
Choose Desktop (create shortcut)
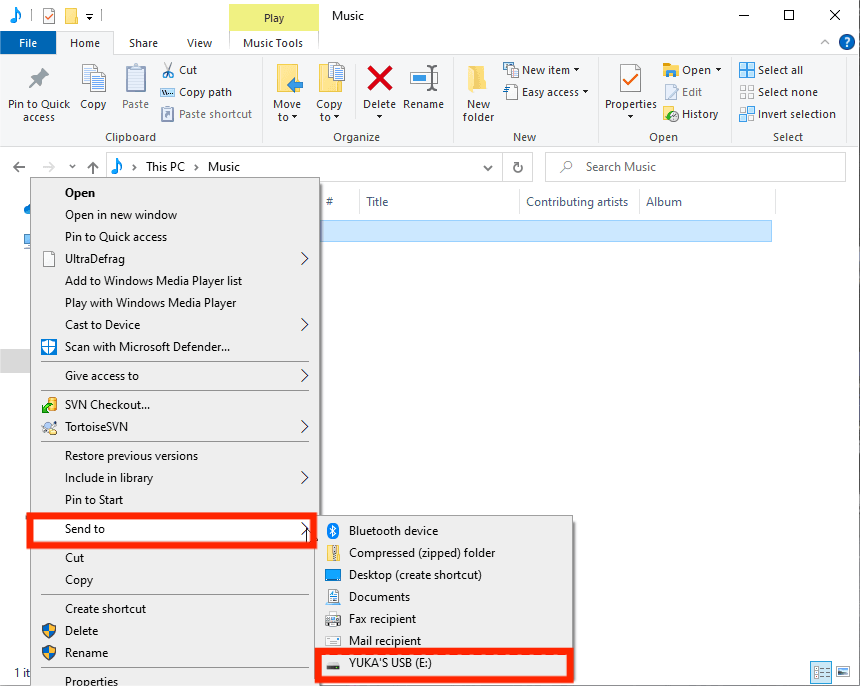[x=444, y=575]
